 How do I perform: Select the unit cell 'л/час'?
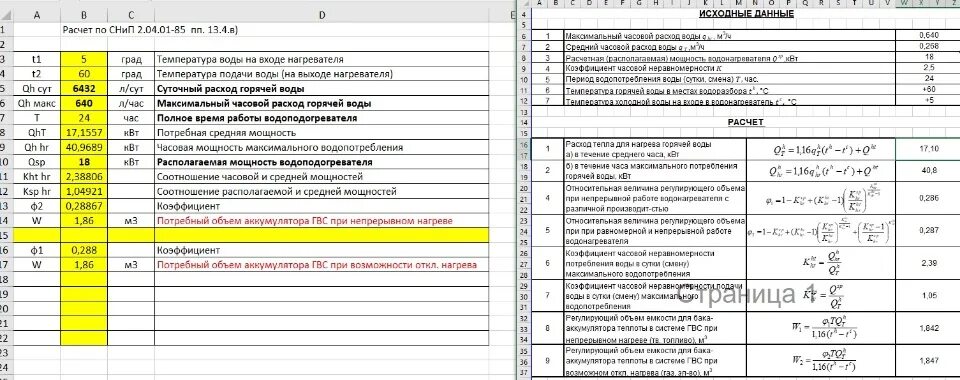[131, 103]
